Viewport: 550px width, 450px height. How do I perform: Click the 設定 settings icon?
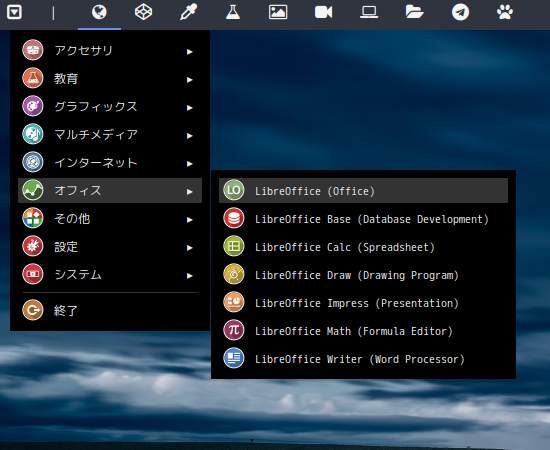[33, 246]
